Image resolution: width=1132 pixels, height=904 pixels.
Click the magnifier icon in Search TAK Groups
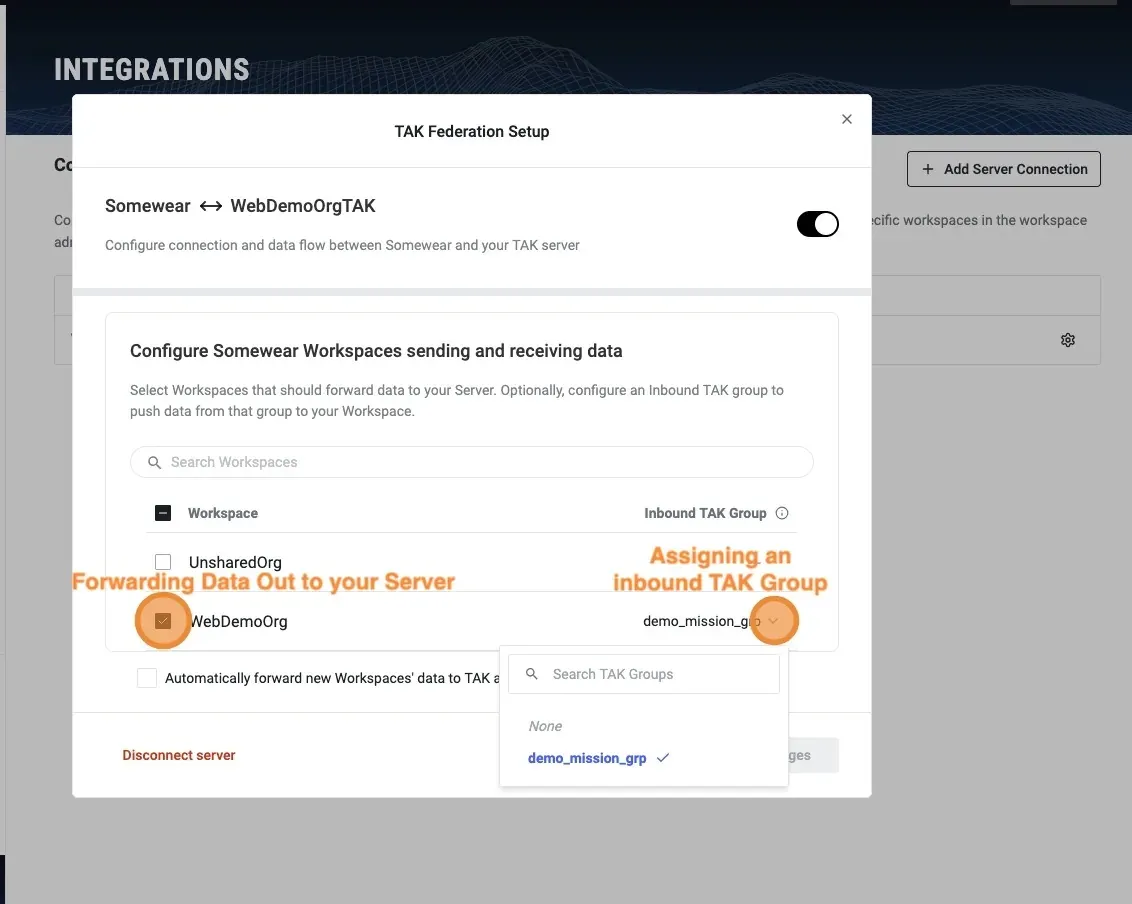(x=531, y=674)
